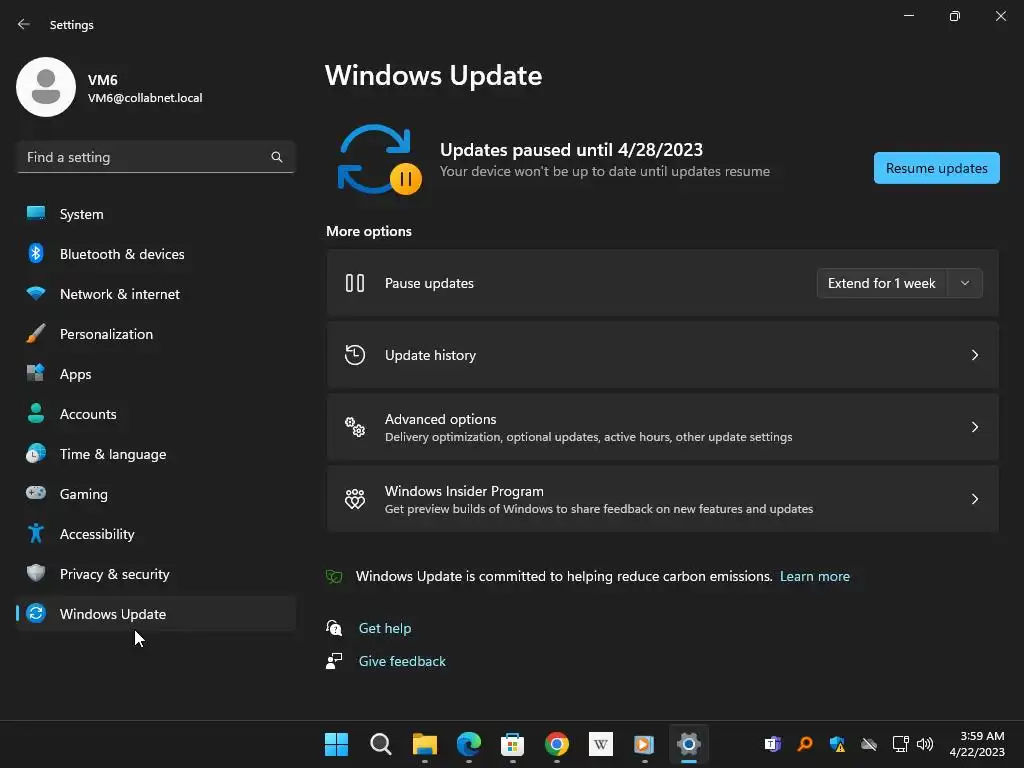Viewport: 1024px width, 768px height.
Task: Click the Resume updates button
Action: 936,168
